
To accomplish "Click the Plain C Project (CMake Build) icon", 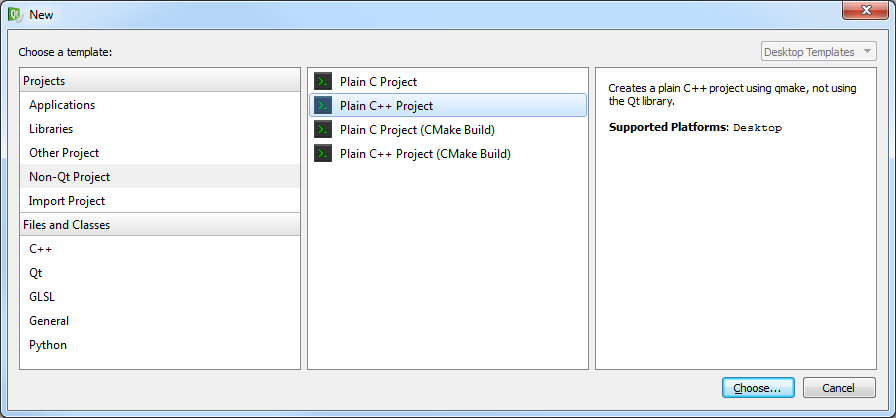I will pos(323,130).
